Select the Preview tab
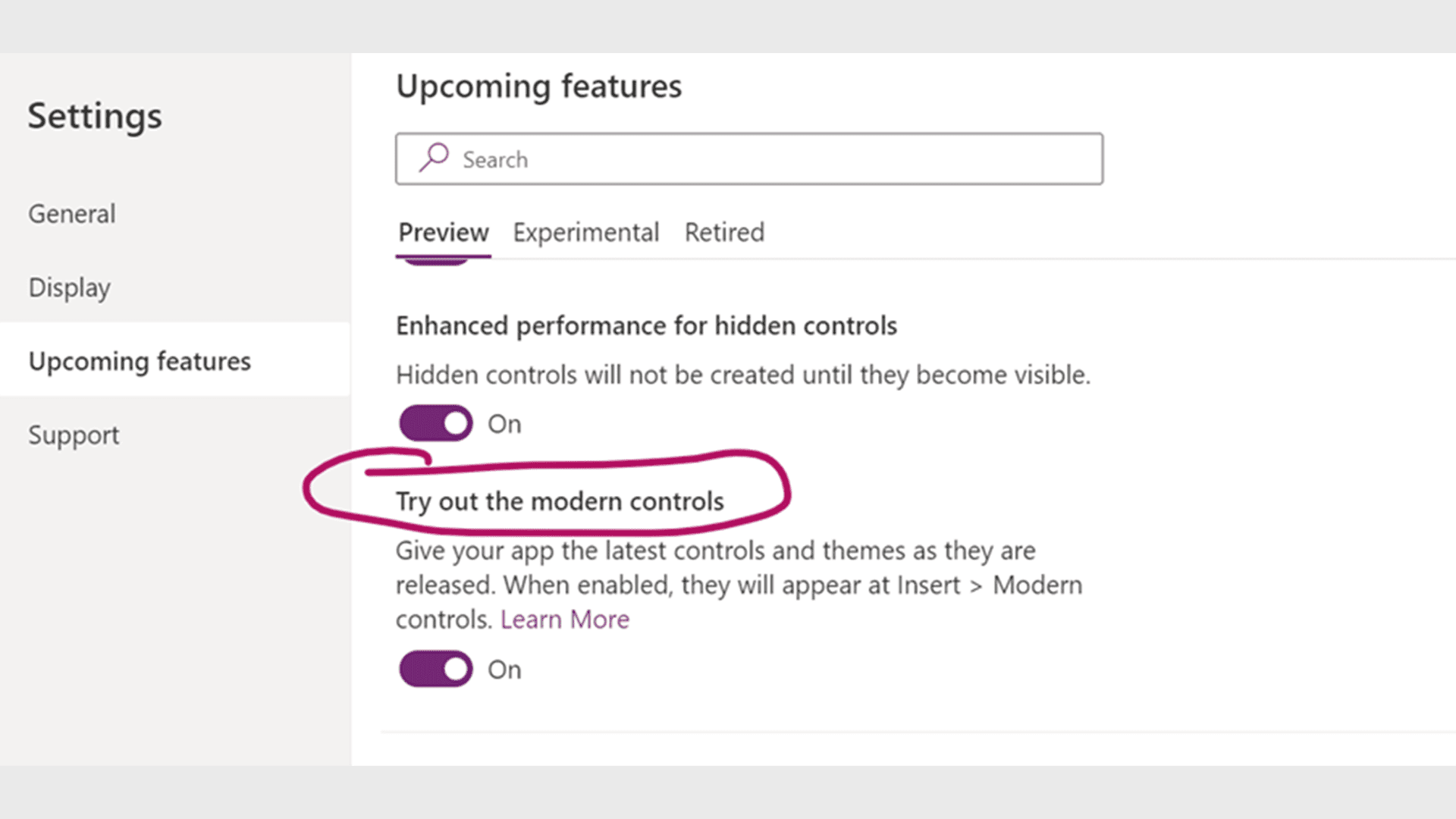The height and width of the screenshot is (819, 1456). pos(443,232)
